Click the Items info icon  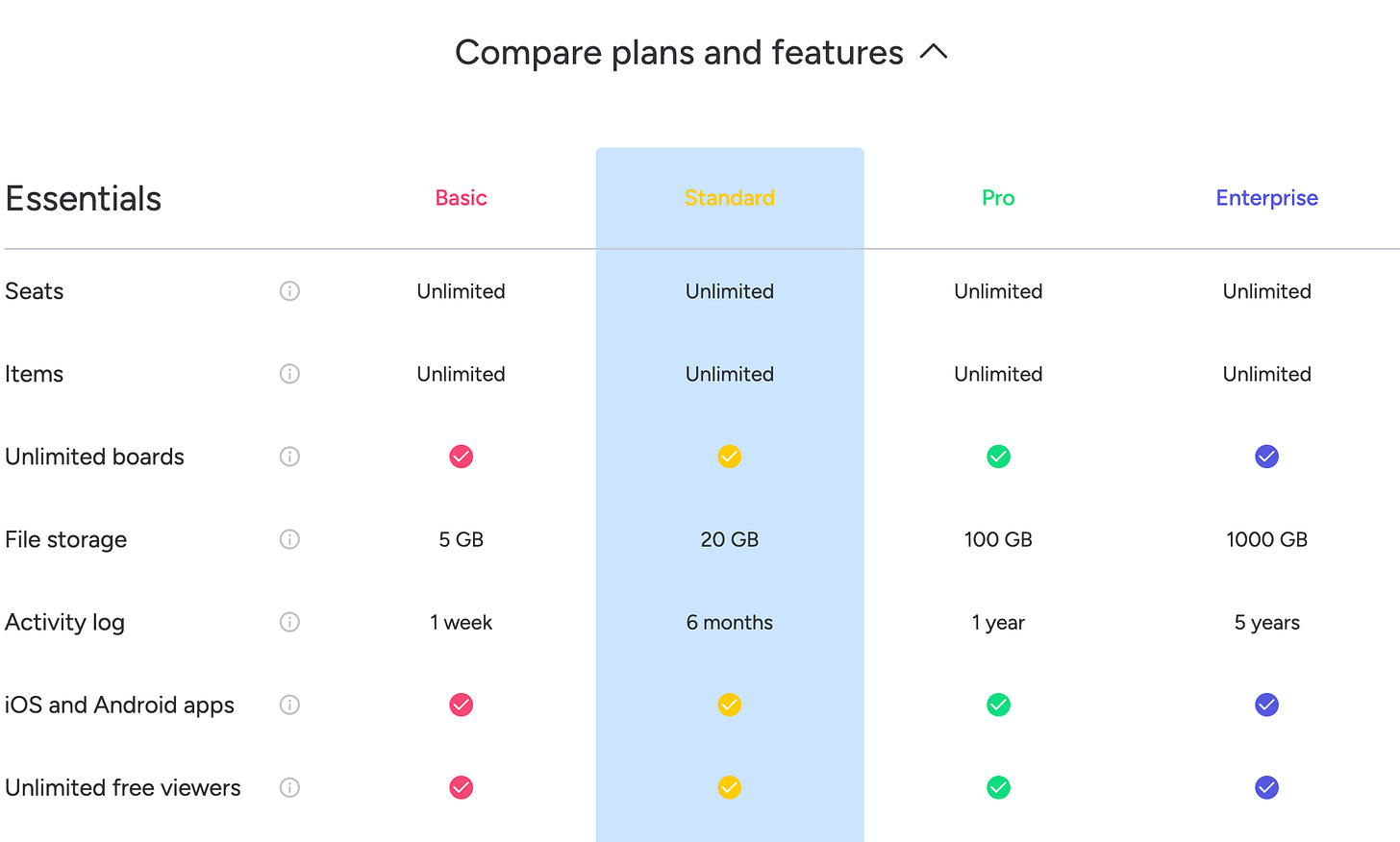pos(289,373)
